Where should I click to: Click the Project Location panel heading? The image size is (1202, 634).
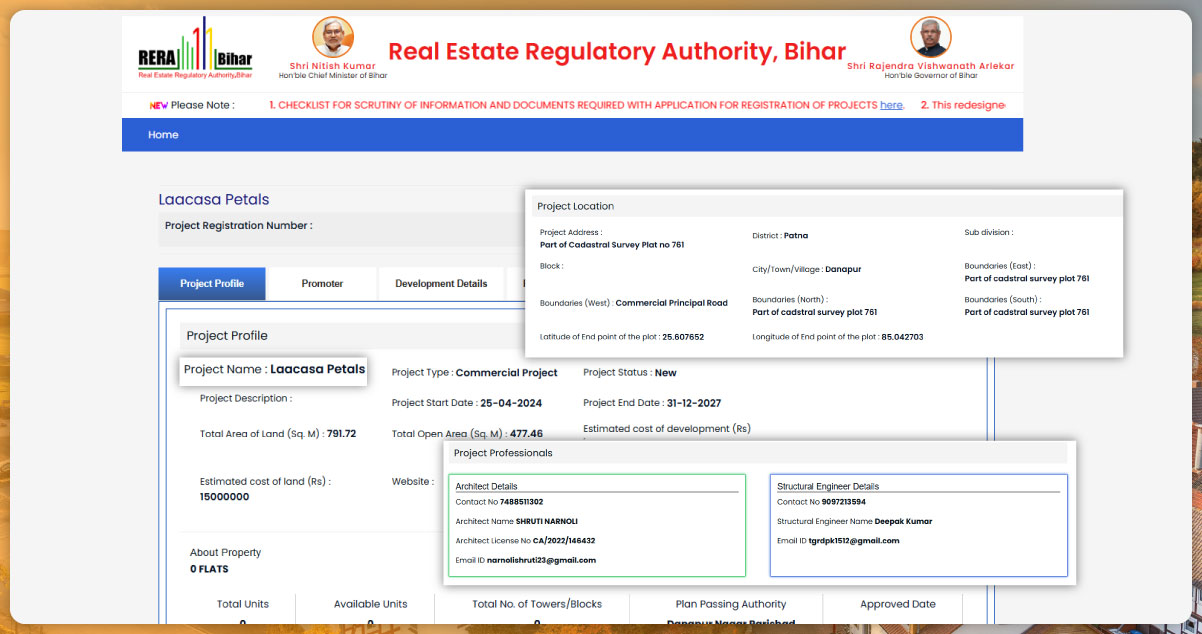[575, 206]
